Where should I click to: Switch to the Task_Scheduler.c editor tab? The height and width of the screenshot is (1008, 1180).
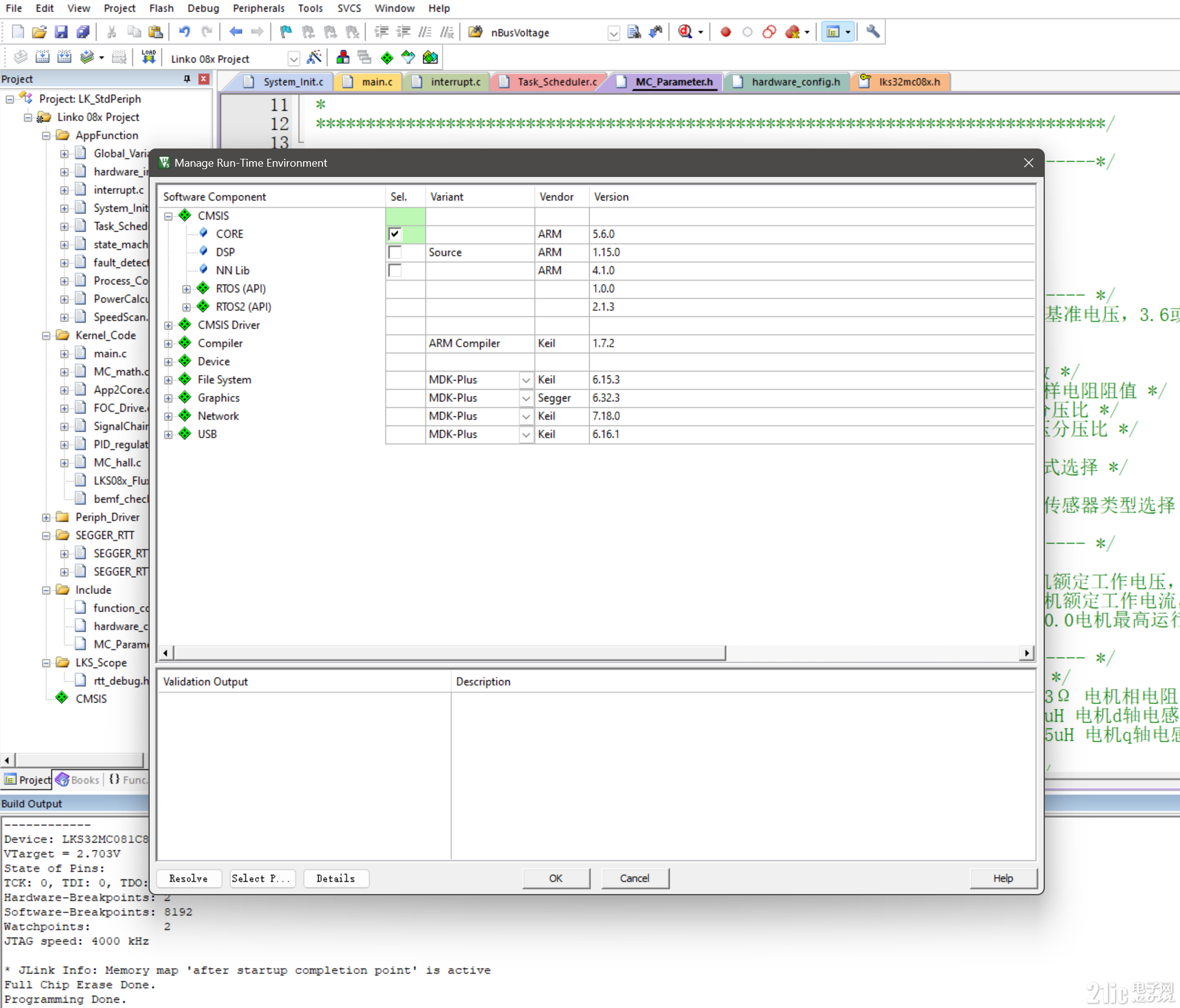click(550, 82)
